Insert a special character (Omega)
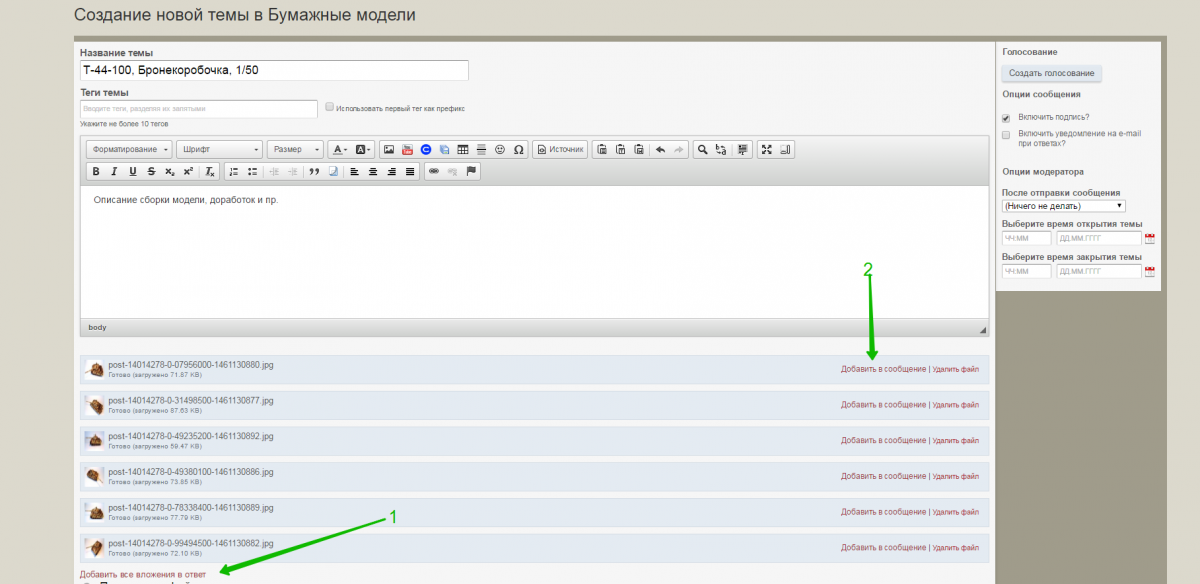Image resolution: width=1200 pixels, height=584 pixels. click(x=518, y=149)
